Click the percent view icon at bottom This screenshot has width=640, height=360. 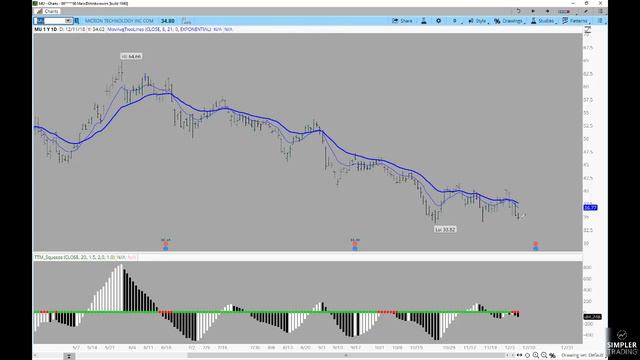coord(552,356)
